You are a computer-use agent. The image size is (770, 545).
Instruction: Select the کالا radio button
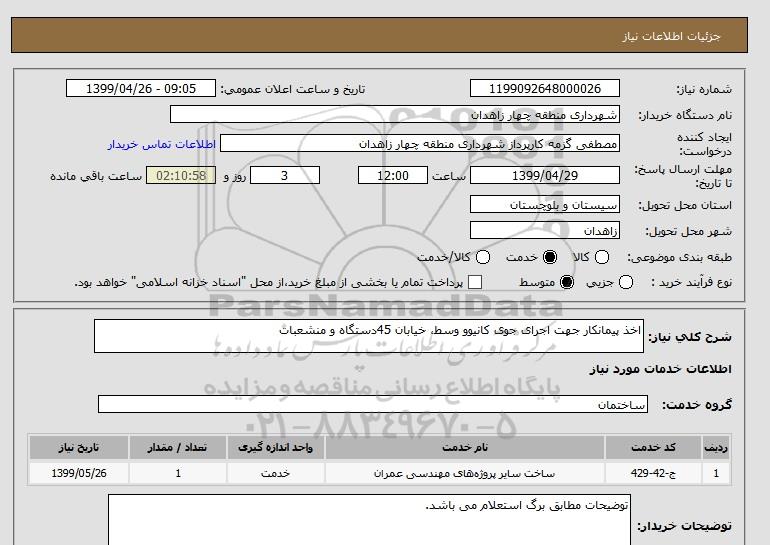602,257
